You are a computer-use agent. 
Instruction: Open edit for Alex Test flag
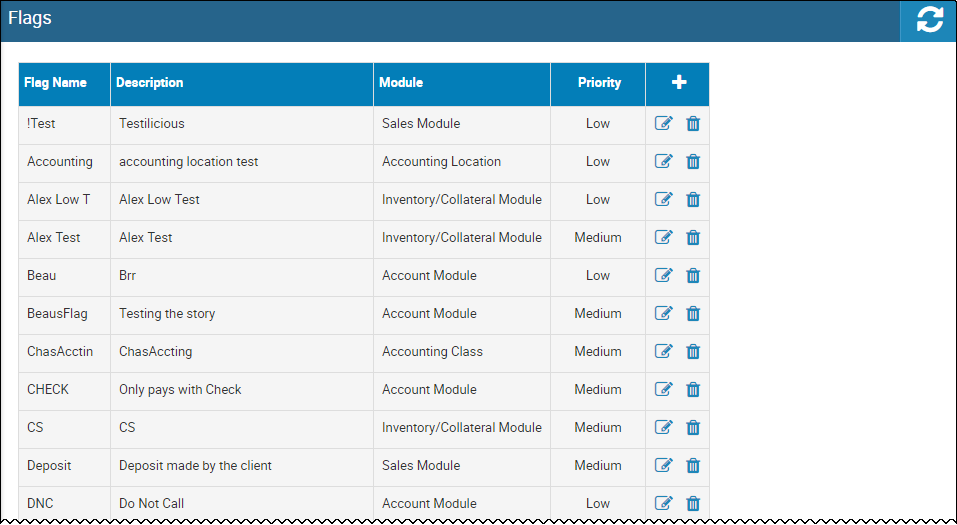[663, 237]
